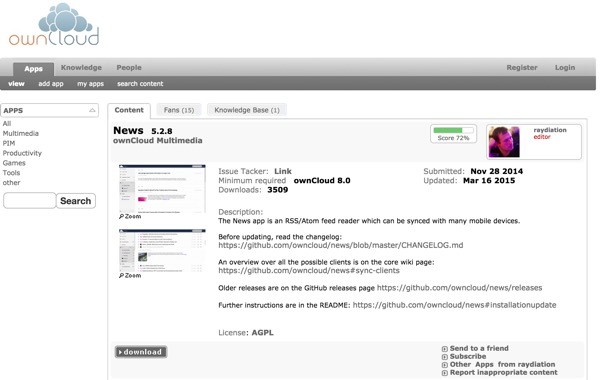This screenshot has width=600, height=380.
Task: Select the view submenu item
Action: [16, 83]
